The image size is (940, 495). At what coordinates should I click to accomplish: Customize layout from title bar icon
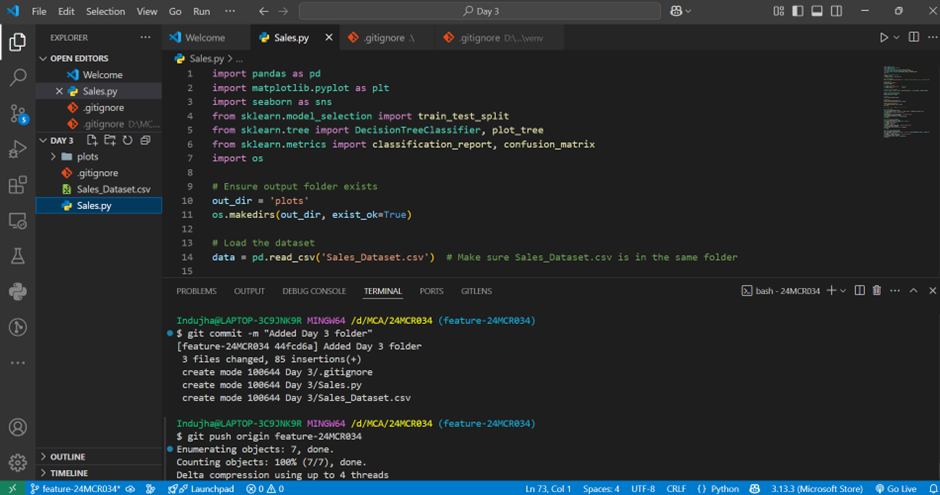point(779,11)
